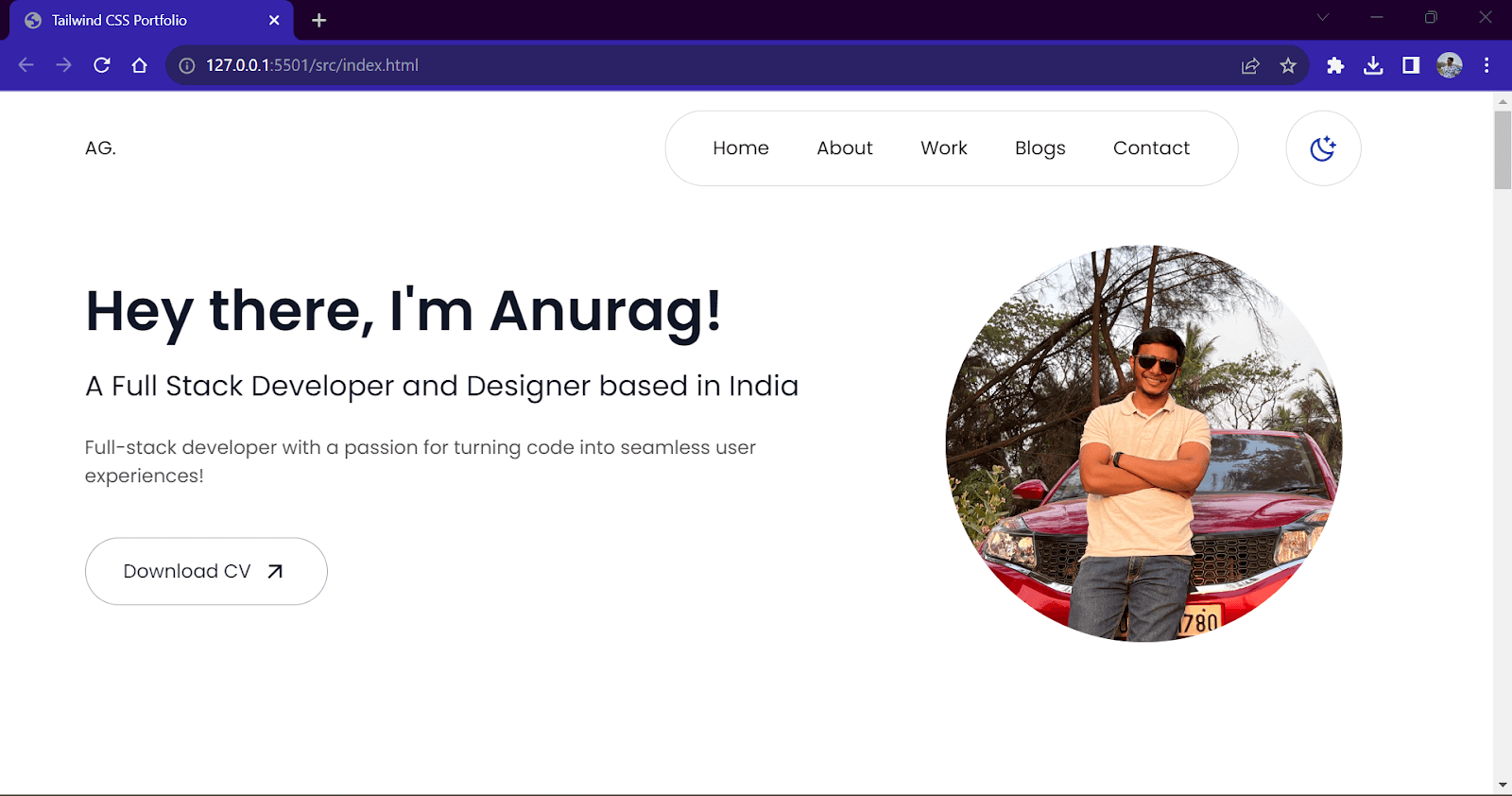Open the About navigation item

pos(845,148)
